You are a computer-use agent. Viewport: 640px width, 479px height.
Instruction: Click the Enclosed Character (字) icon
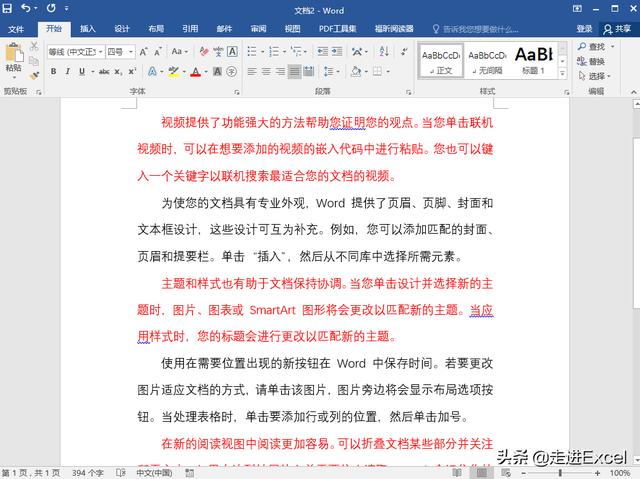(x=231, y=71)
